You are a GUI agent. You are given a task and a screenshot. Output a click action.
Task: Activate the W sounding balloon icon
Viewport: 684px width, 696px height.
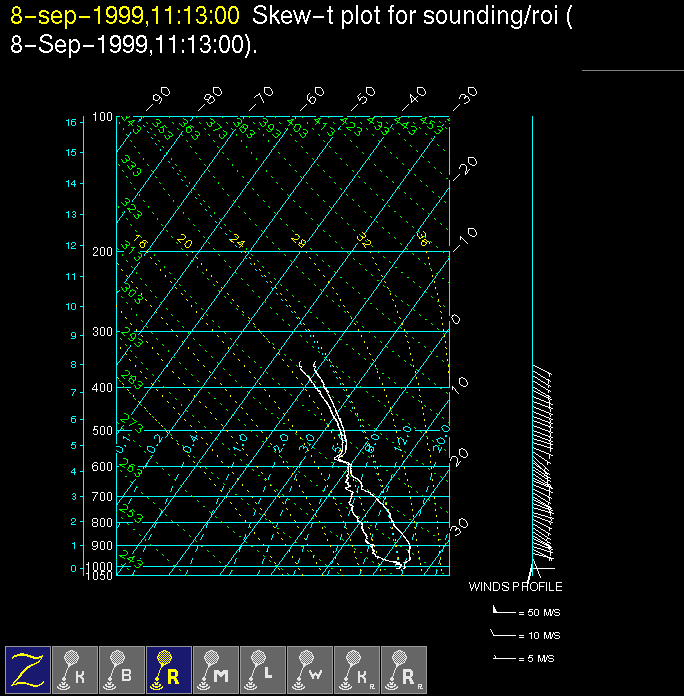[x=310, y=669]
